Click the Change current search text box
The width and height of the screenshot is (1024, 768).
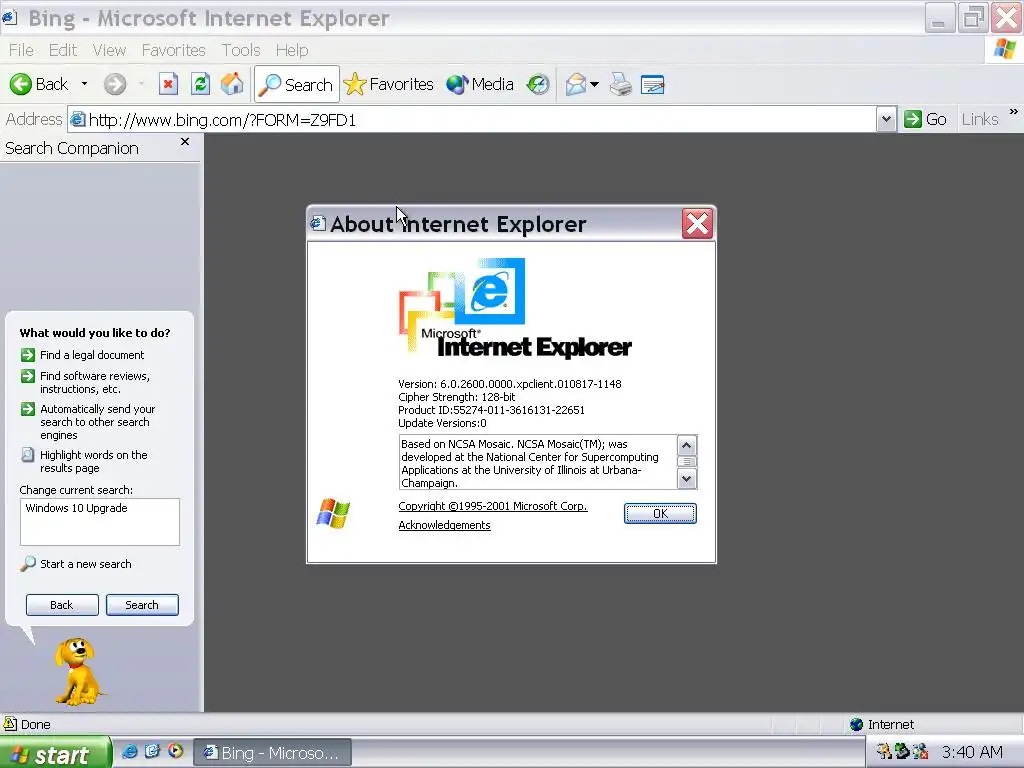tap(100, 522)
